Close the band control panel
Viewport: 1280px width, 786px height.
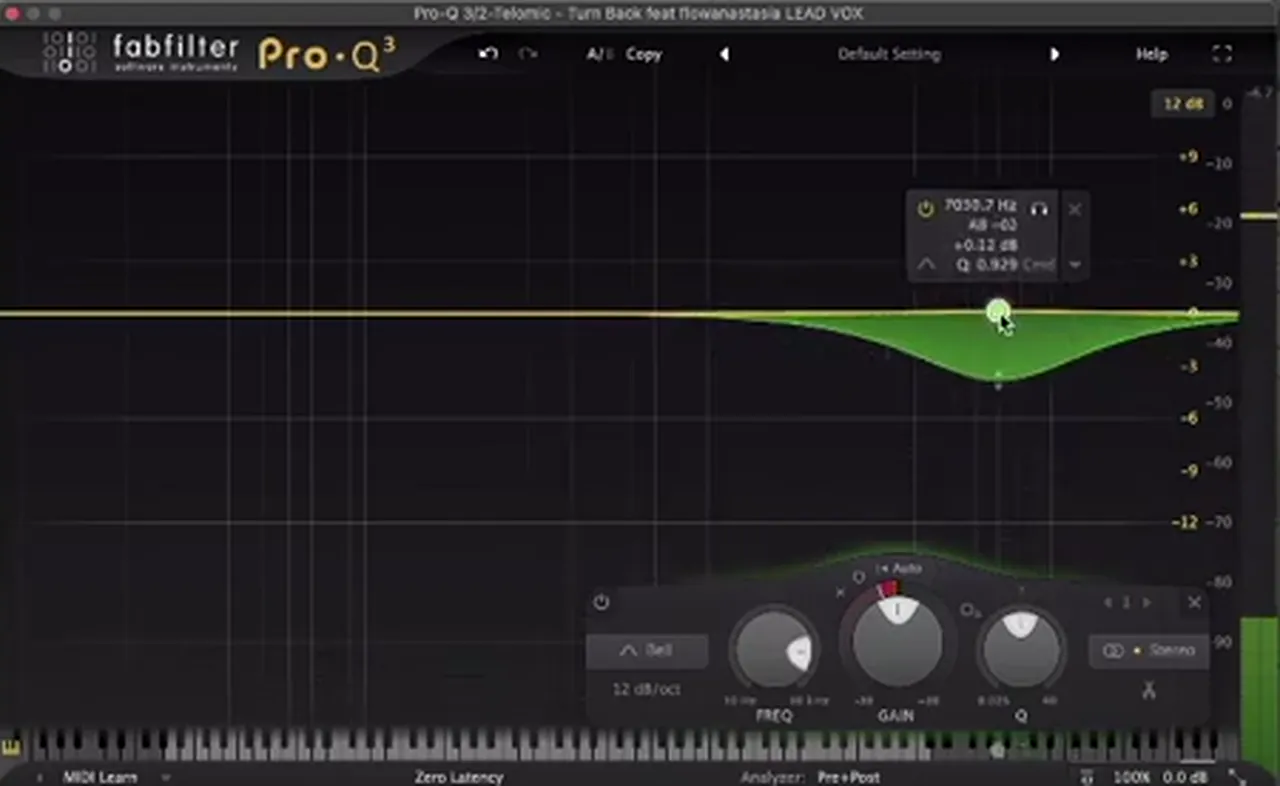coord(1194,602)
